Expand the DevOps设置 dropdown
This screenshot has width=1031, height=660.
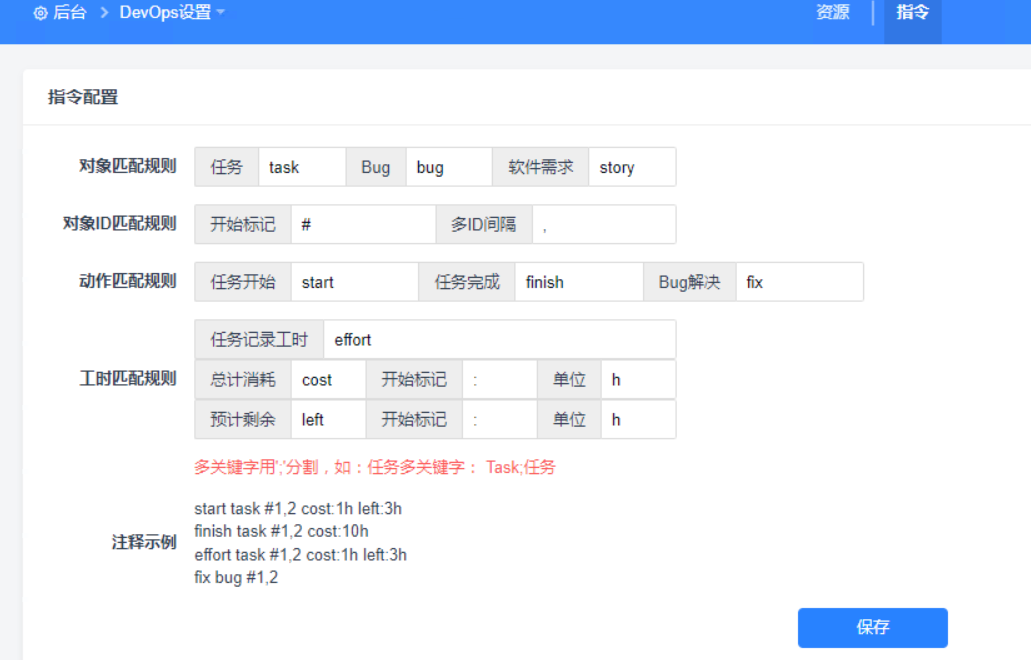(172, 12)
